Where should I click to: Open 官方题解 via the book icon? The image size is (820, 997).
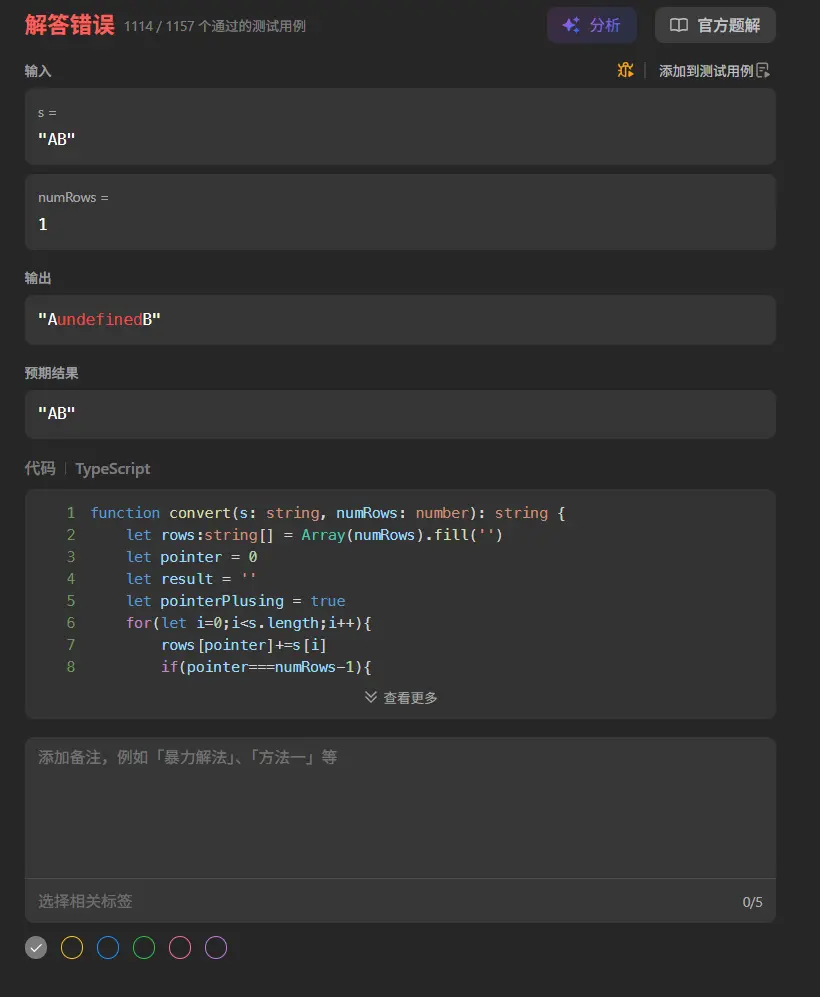679,26
